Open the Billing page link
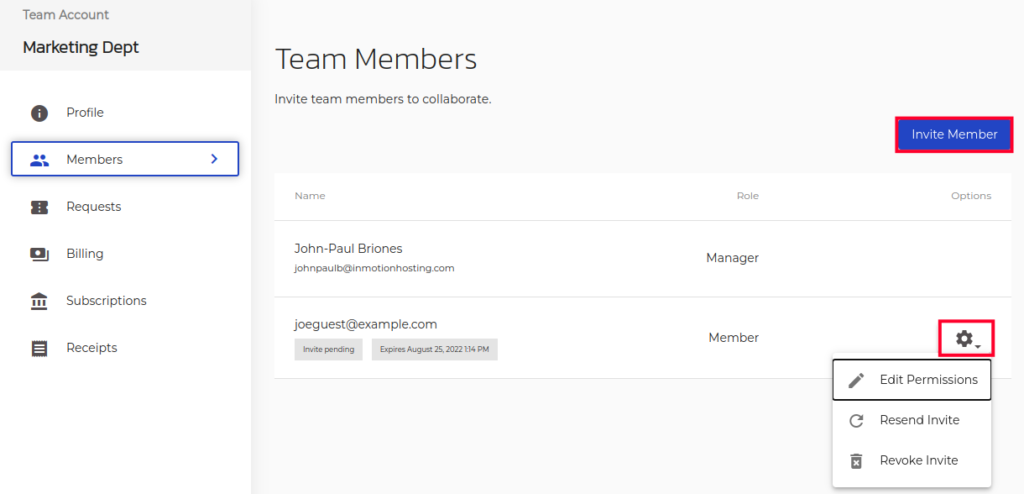Screen dimensions: 1024x494 pos(85,254)
